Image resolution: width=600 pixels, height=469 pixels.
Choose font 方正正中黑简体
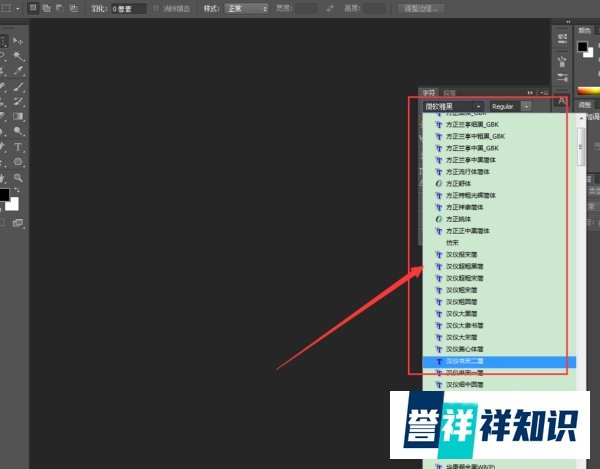[499, 231]
